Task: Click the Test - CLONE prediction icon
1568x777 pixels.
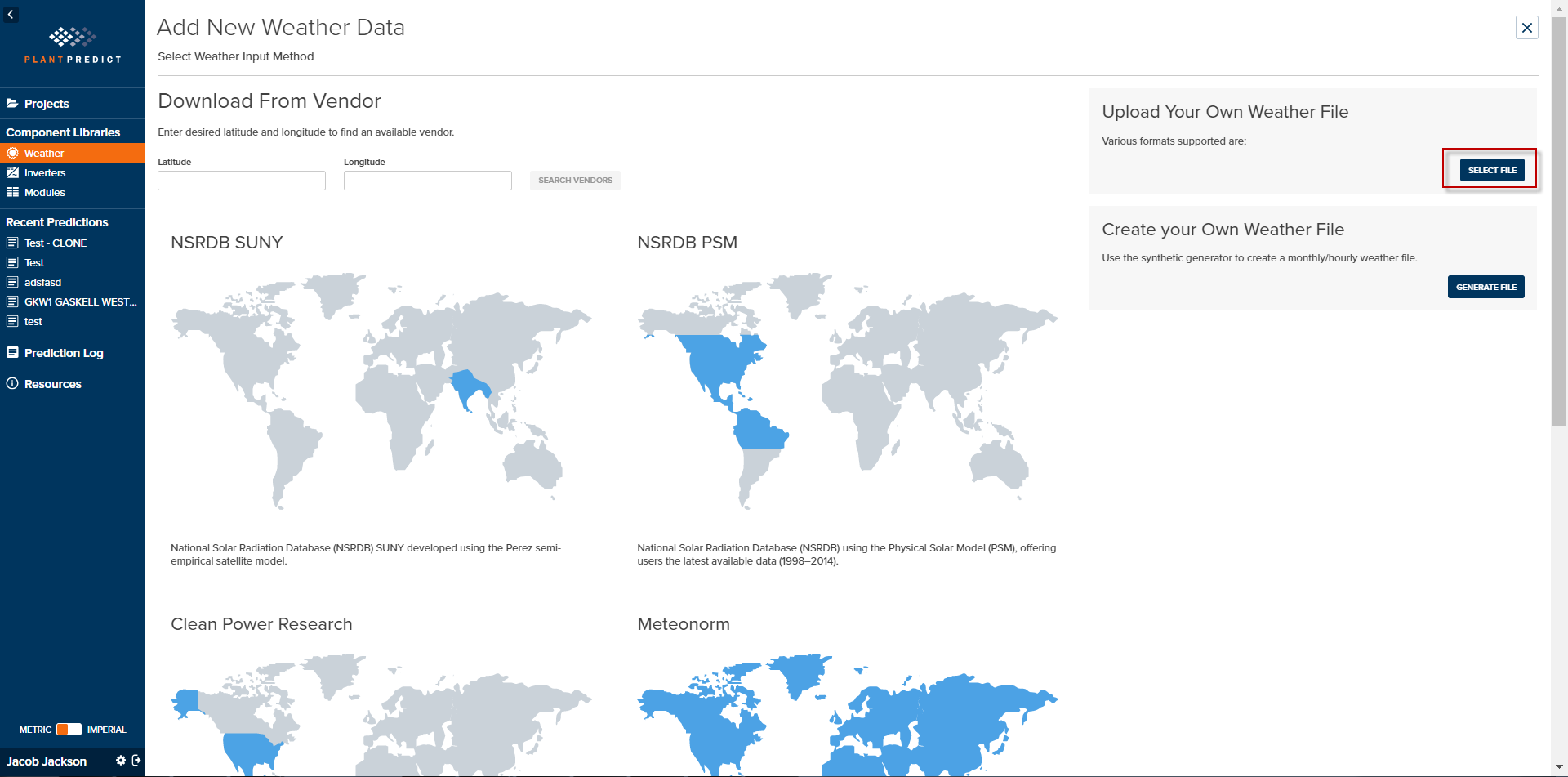Action: [x=12, y=243]
